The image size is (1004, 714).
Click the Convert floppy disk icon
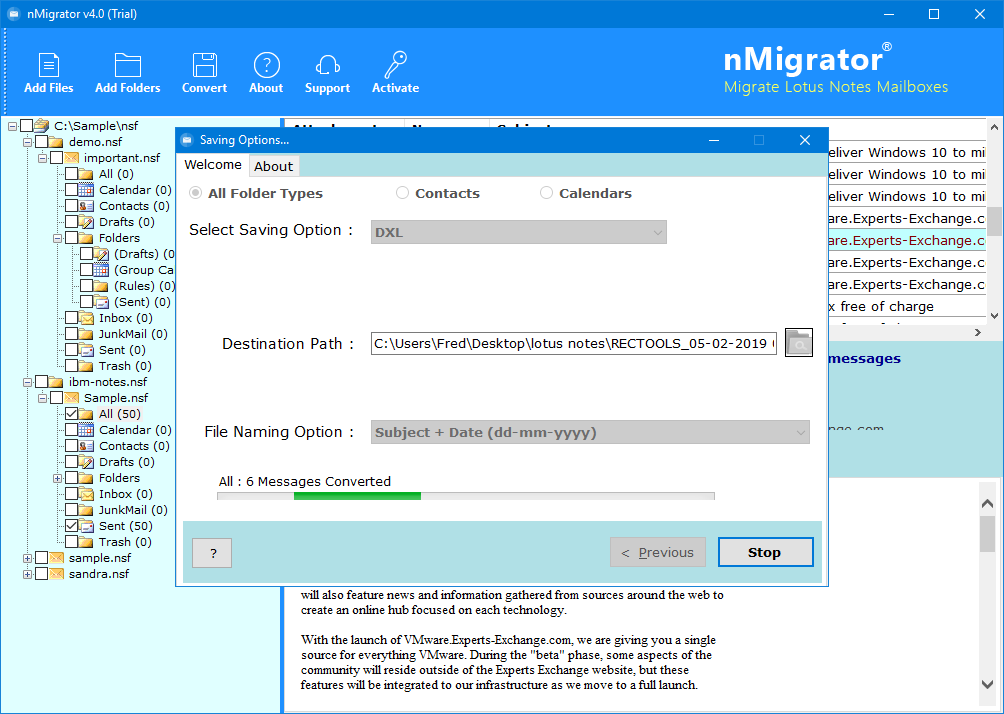[x=204, y=65]
